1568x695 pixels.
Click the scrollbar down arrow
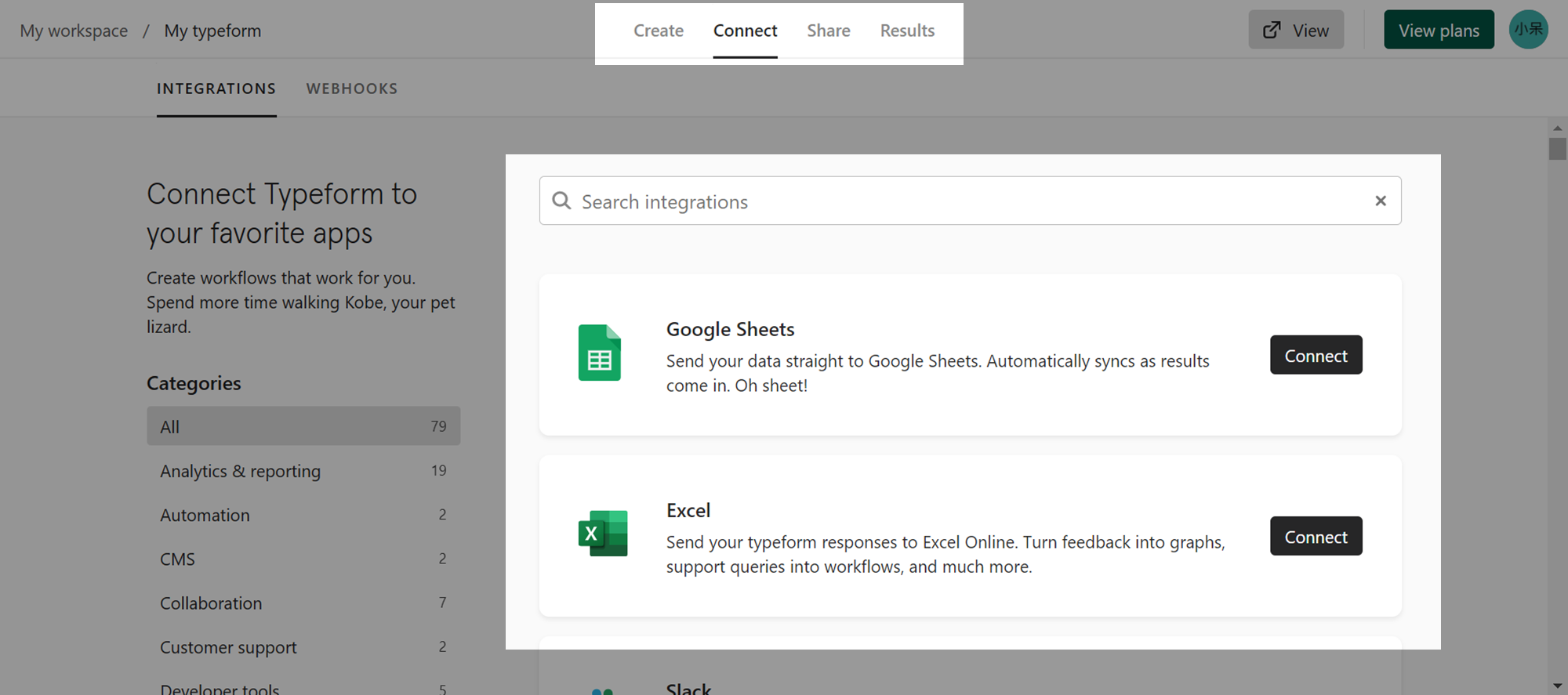coord(1557,686)
